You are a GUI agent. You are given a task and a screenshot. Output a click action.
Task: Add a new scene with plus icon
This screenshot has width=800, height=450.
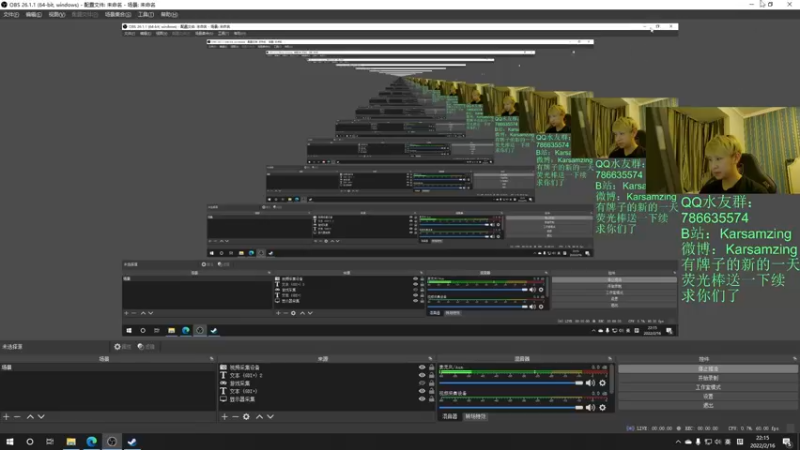[6, 417]
